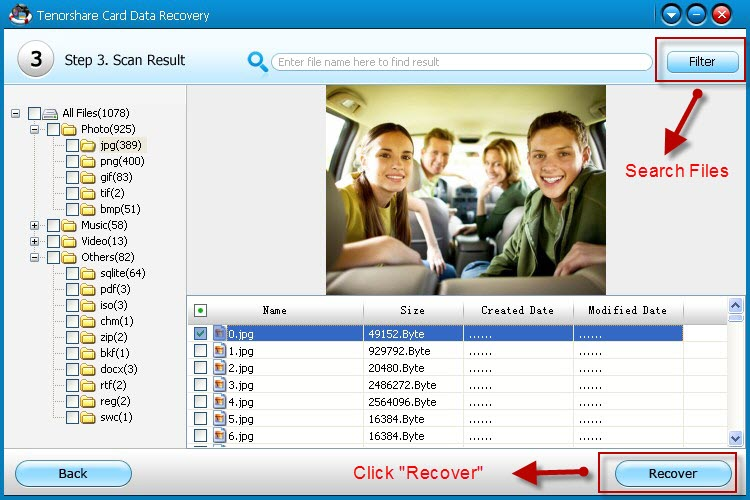Click the 4.jpg file icon
750x500 pixels.
[220, 402]
